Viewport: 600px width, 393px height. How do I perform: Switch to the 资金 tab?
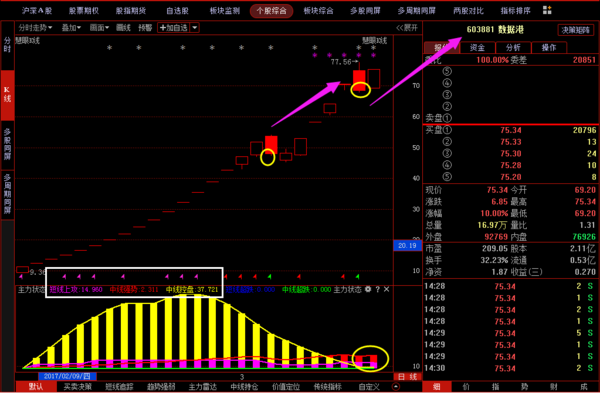pyautogui.click(x=477, y=47)
